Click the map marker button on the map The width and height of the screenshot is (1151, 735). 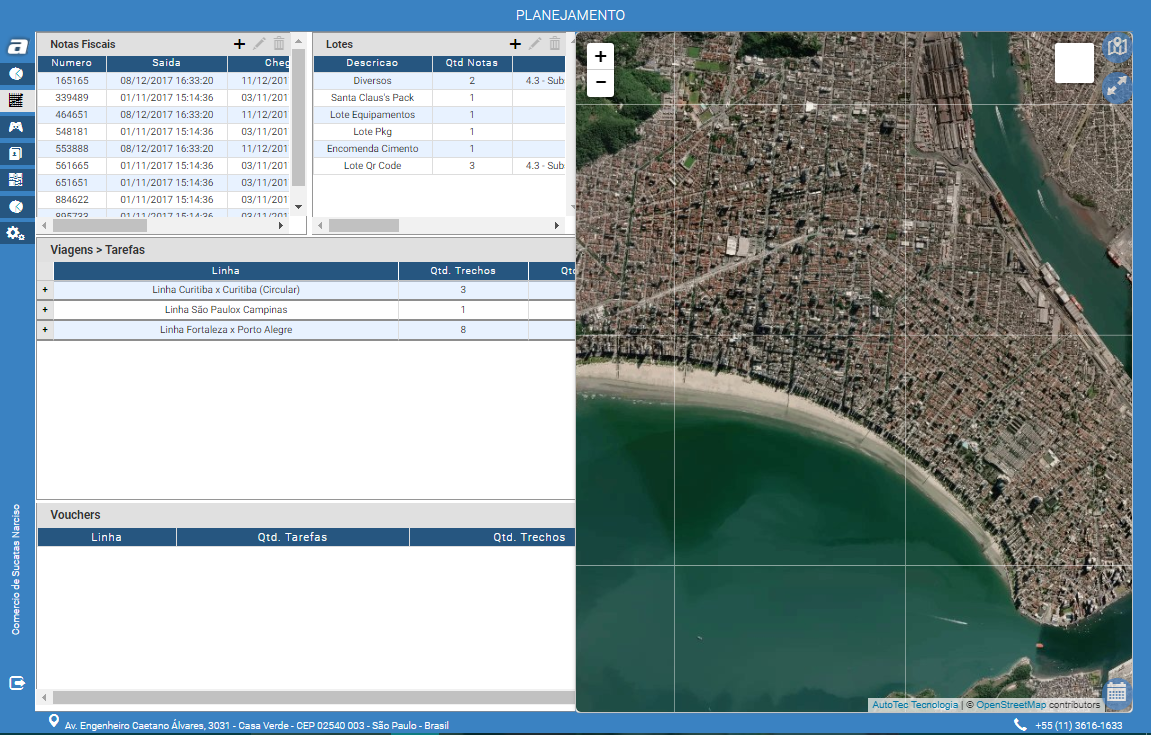click(x=1117, y=47)
